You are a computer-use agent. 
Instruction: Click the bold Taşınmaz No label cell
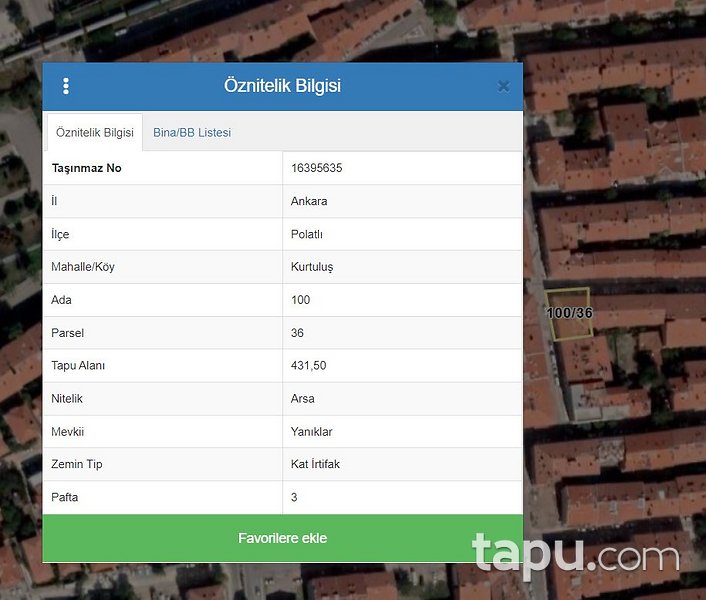point(86,168)
